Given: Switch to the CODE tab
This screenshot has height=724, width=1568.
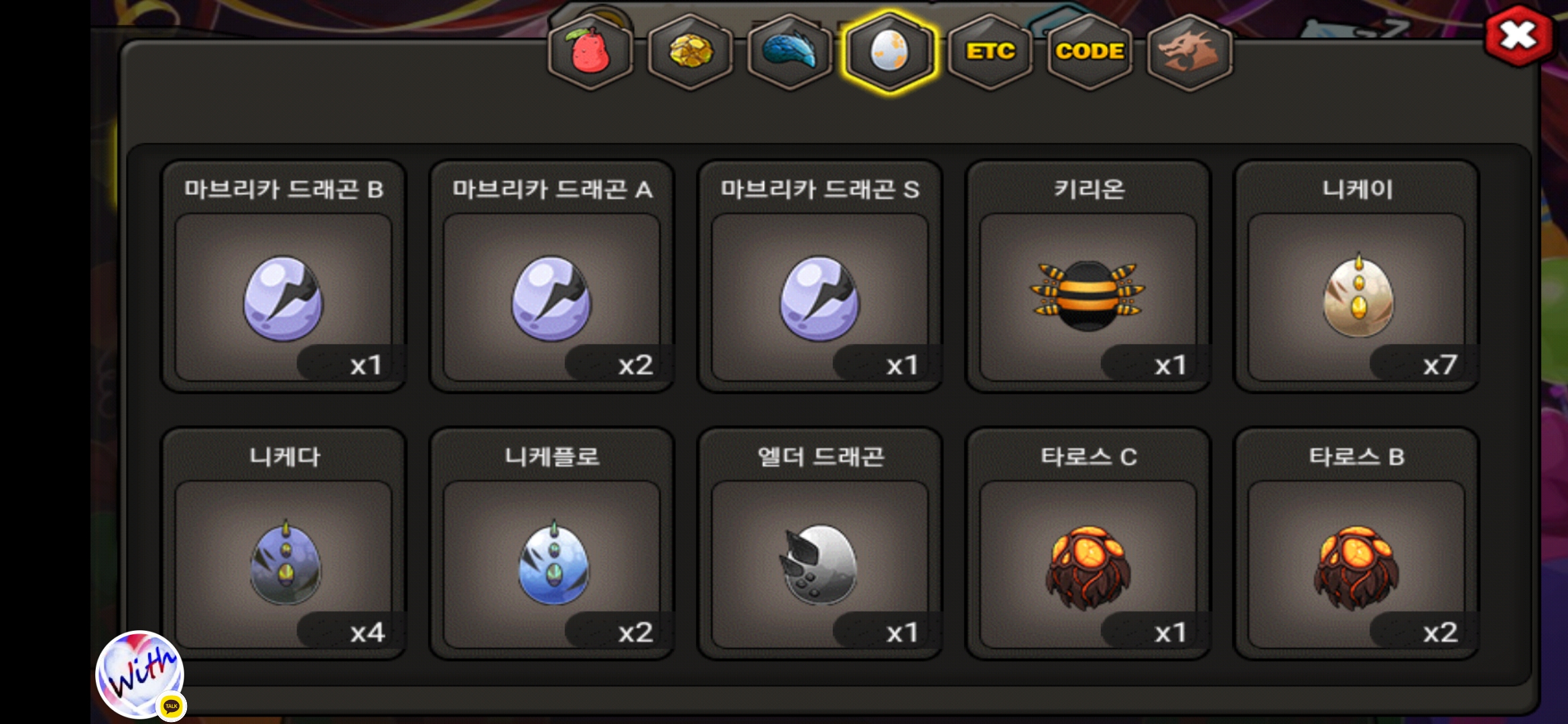Looking at the screenshot, I should 1090,52.
